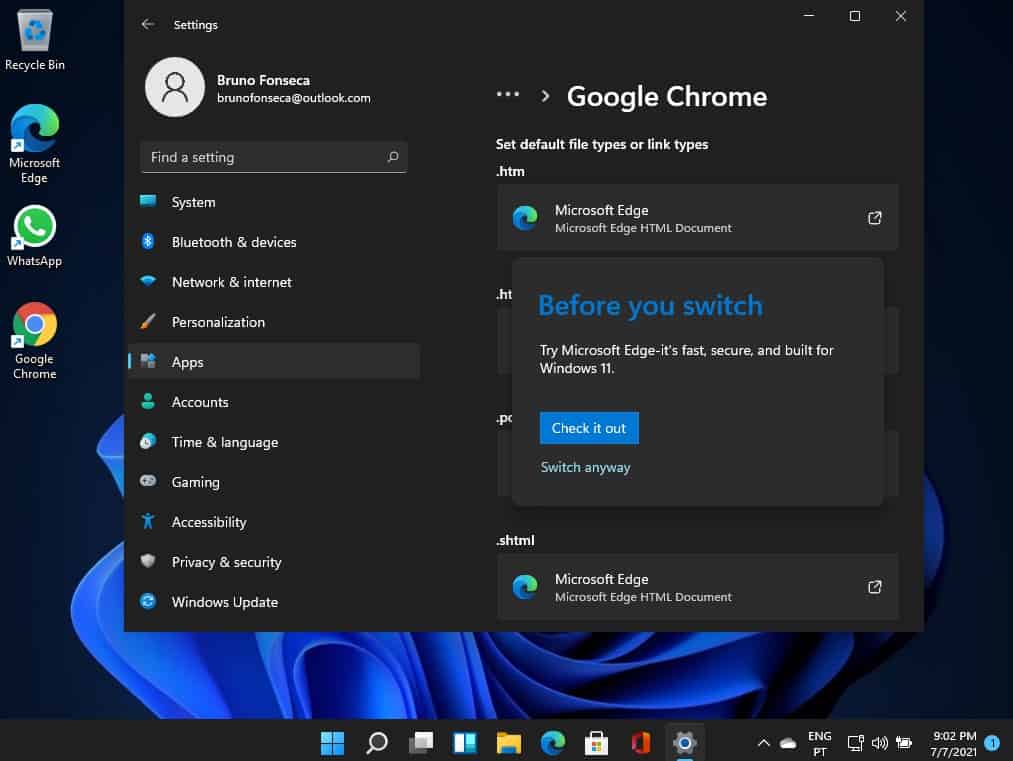Open Bluetooth & devices settings
This screenshot has height=761, width=1013.
coord(274,242)
